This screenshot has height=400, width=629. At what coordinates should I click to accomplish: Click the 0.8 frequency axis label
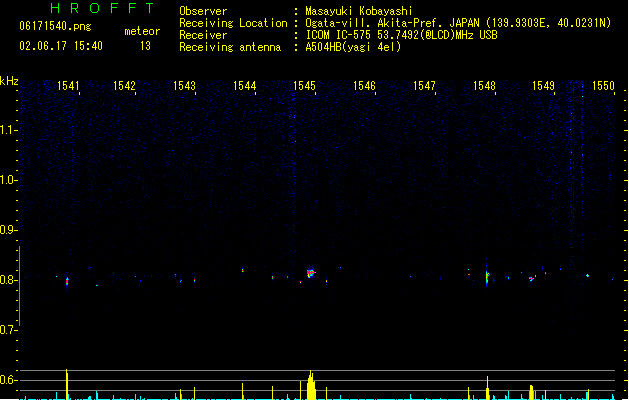(8, 280)
